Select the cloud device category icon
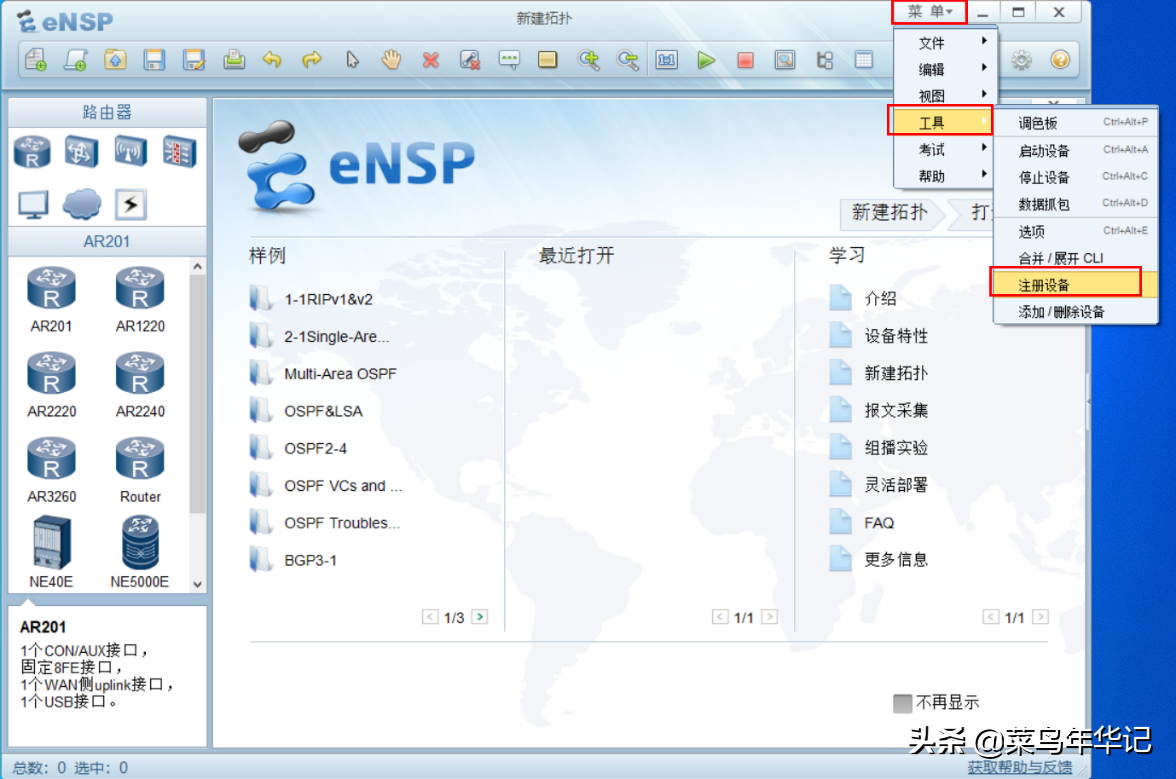 (x=82, y=204)
